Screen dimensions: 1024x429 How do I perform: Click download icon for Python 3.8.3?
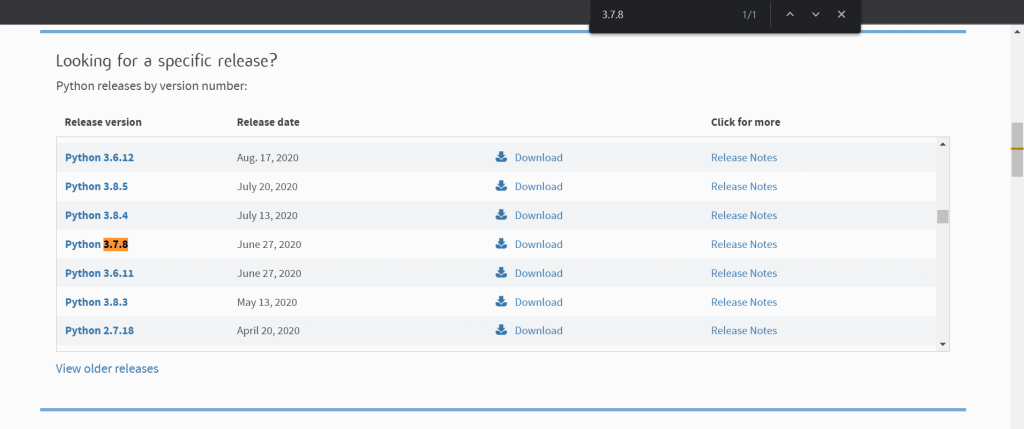[501, 300]
